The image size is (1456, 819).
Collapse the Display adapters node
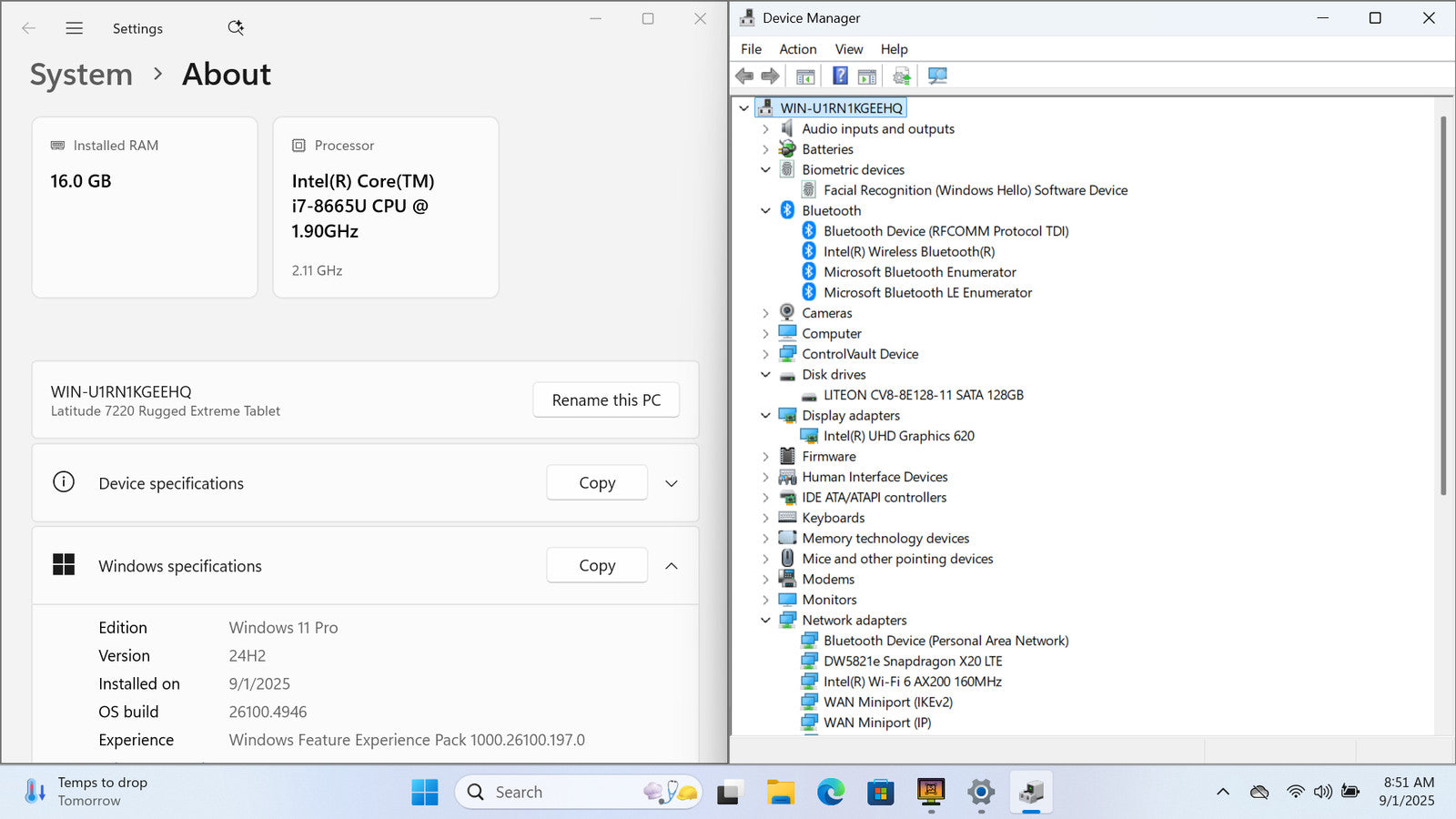[x=765, y=416]
